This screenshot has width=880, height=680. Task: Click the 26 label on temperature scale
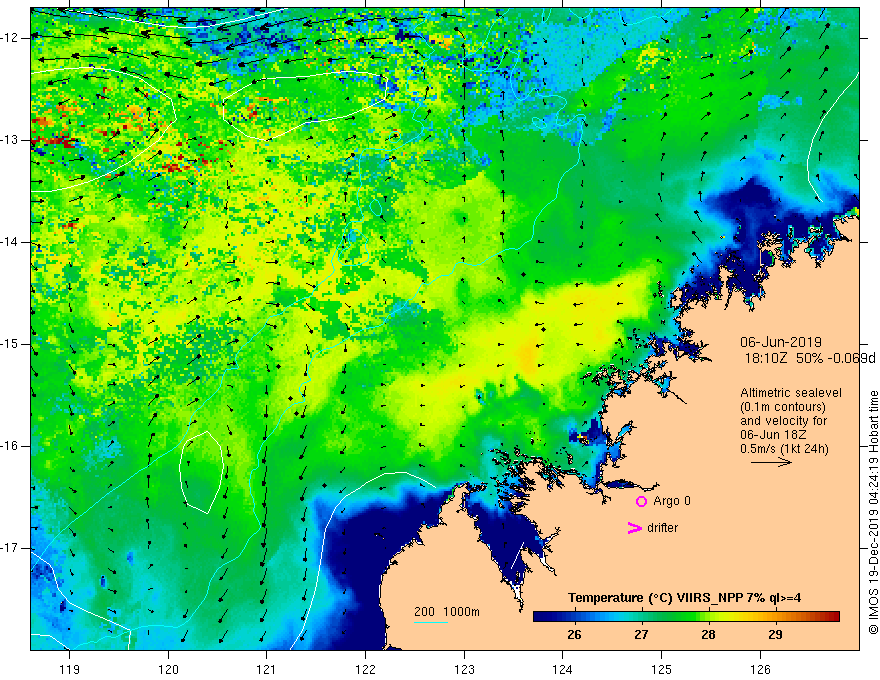click(574, 635)
